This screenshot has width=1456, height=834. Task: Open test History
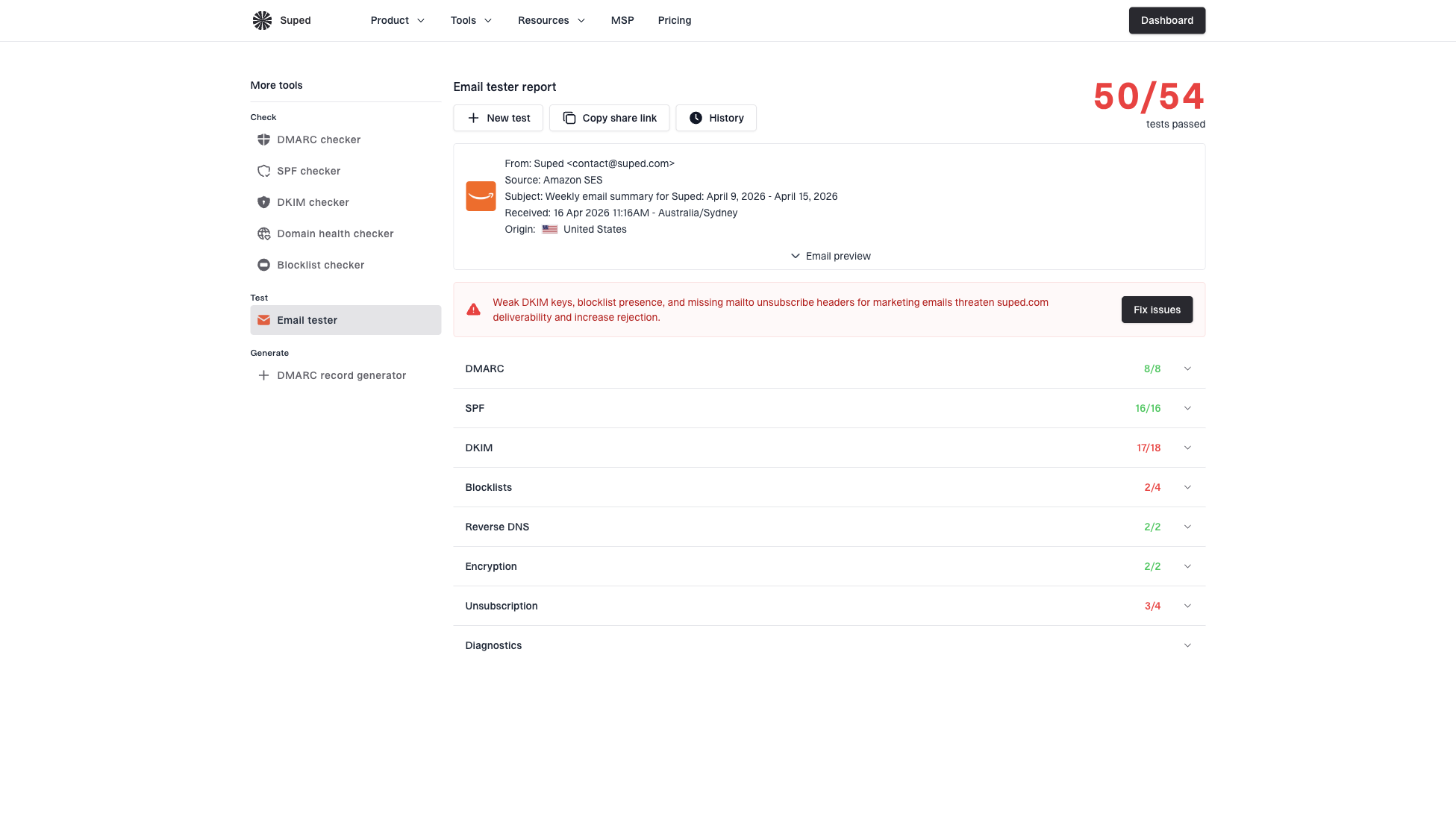[716, 118]
